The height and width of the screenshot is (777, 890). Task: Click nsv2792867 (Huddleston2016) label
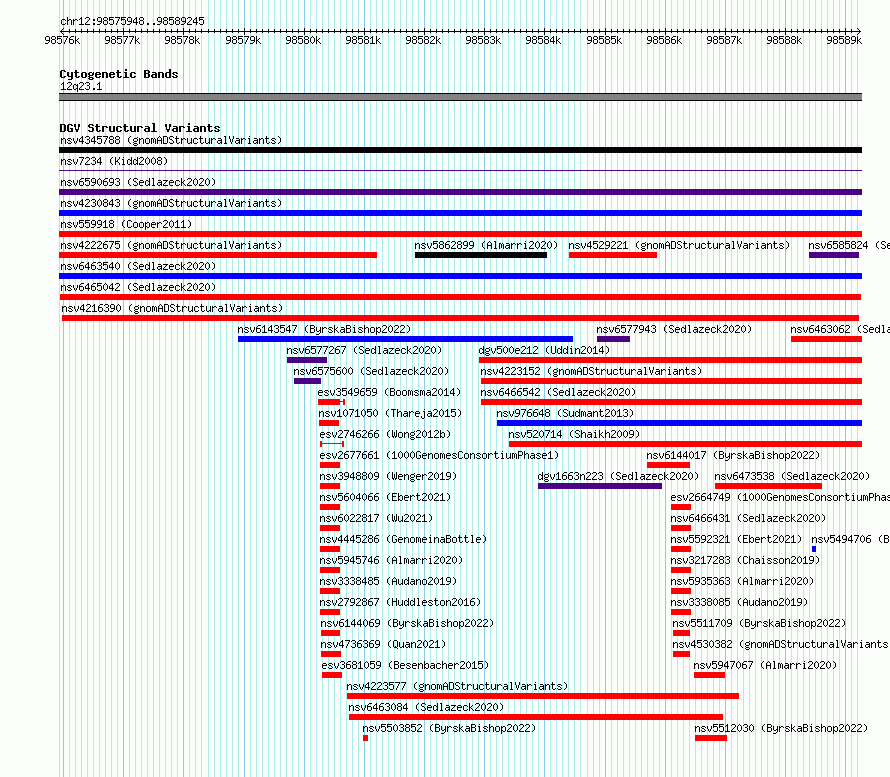(400, 602)
